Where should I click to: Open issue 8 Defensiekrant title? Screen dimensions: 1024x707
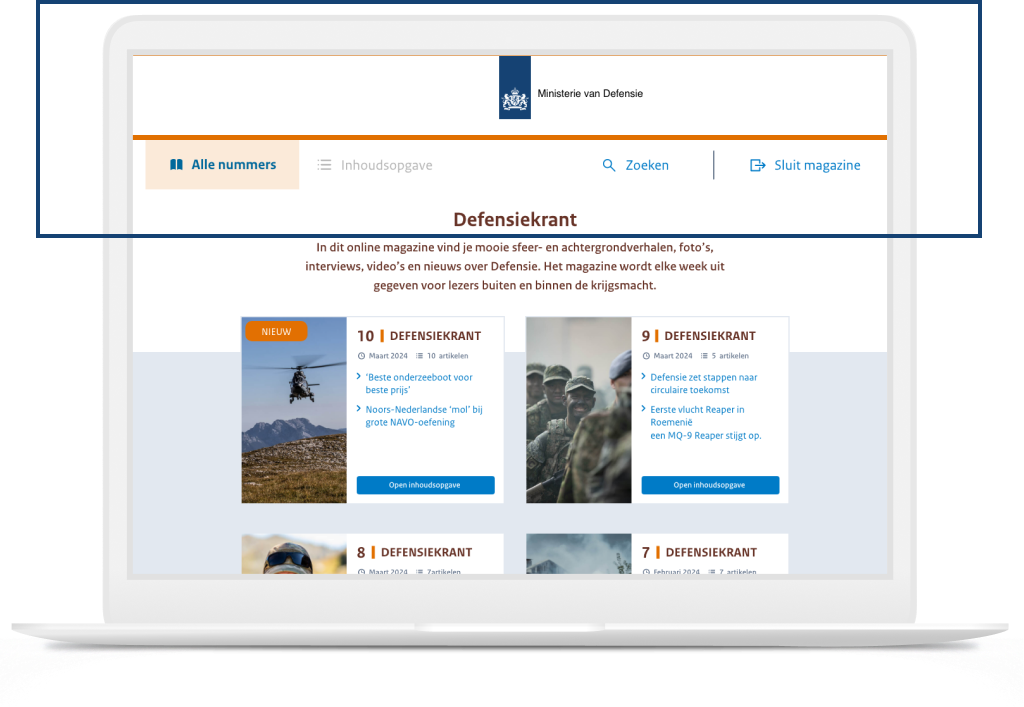(x=415, y=552)
